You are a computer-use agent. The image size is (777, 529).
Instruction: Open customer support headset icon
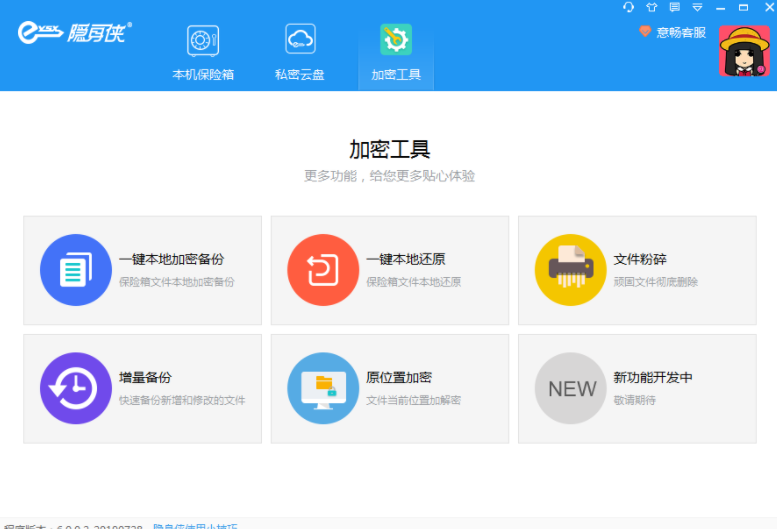point(628,7)
